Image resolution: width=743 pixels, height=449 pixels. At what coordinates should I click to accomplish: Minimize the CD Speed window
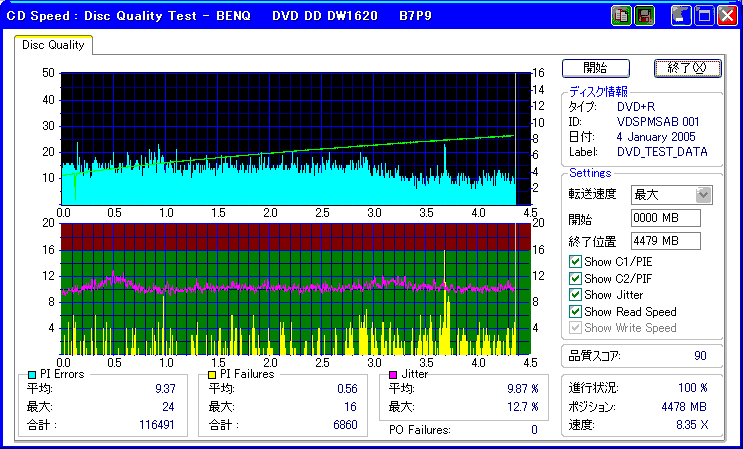(681, 16)
